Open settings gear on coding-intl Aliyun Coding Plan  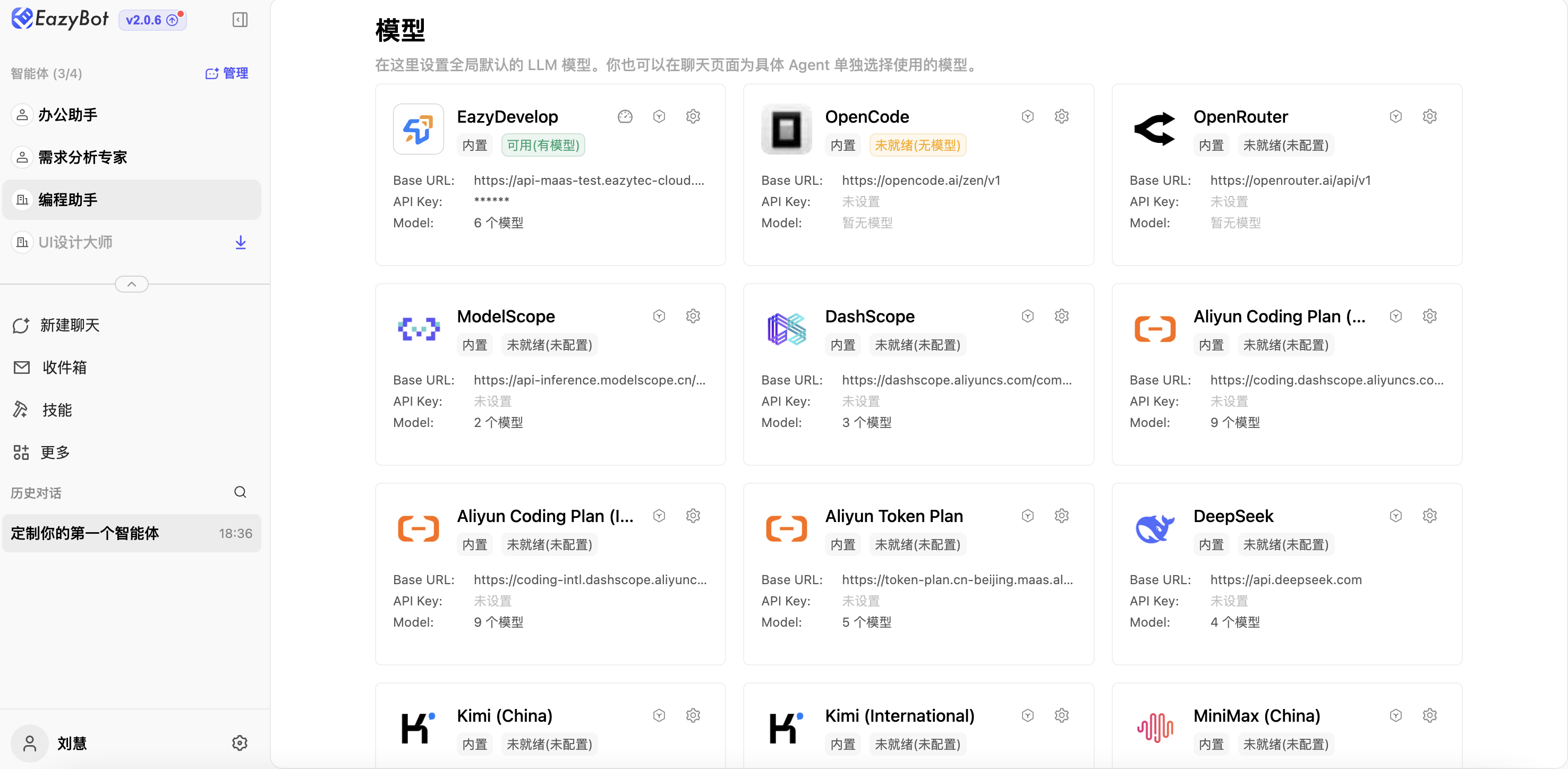(x=693, y=515)
